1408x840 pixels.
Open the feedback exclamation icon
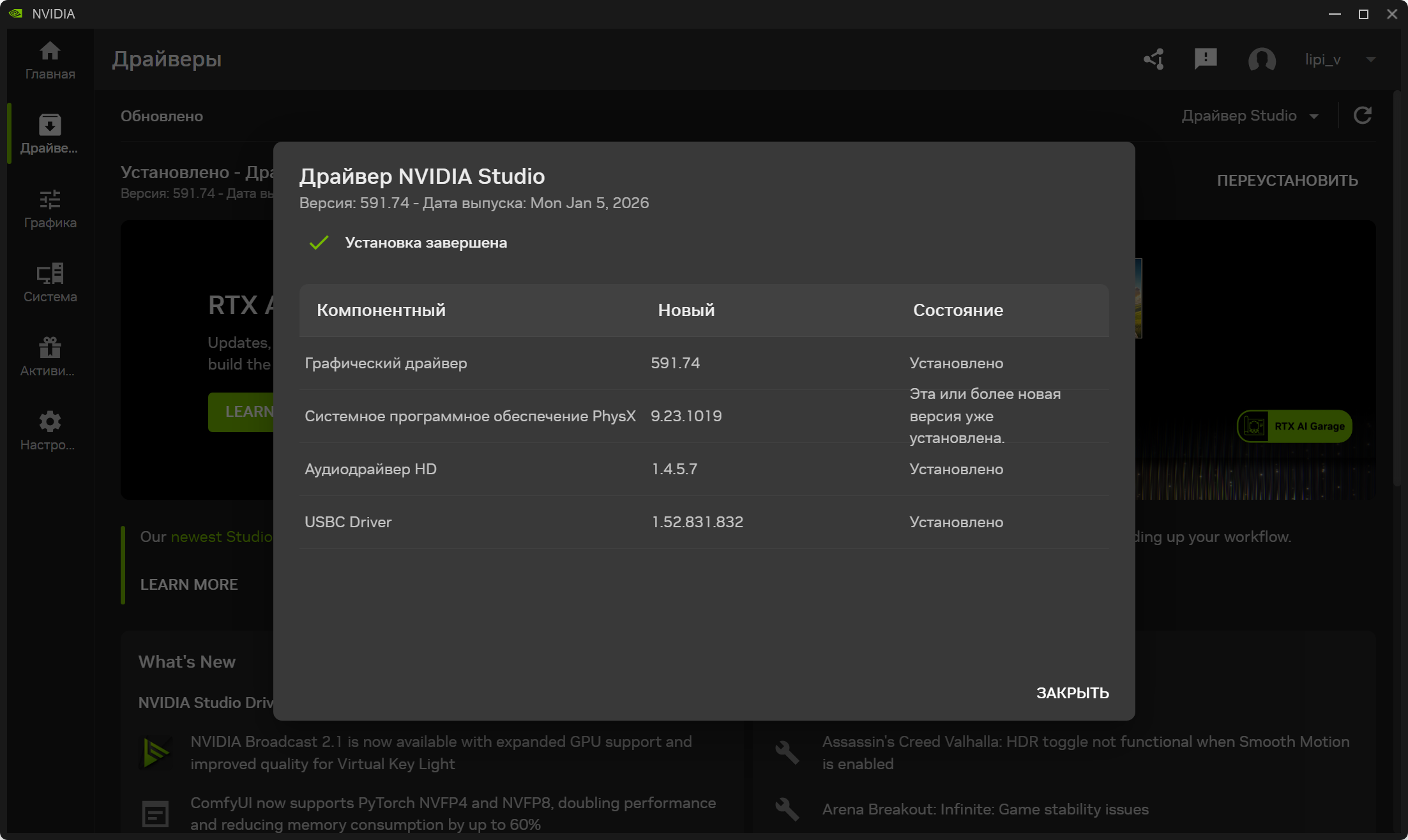pos(1205,59)
